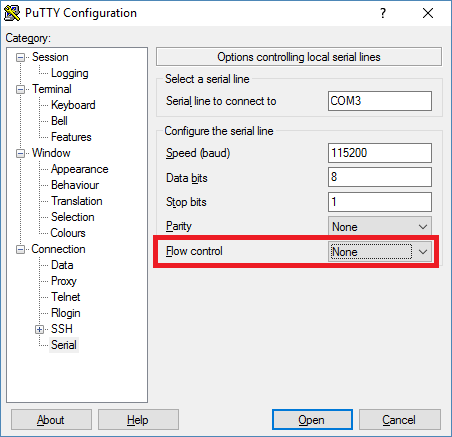The width and height of the screenshot is (452, 437).
Task: Click the About button
Action: click(x=51, y=420)
